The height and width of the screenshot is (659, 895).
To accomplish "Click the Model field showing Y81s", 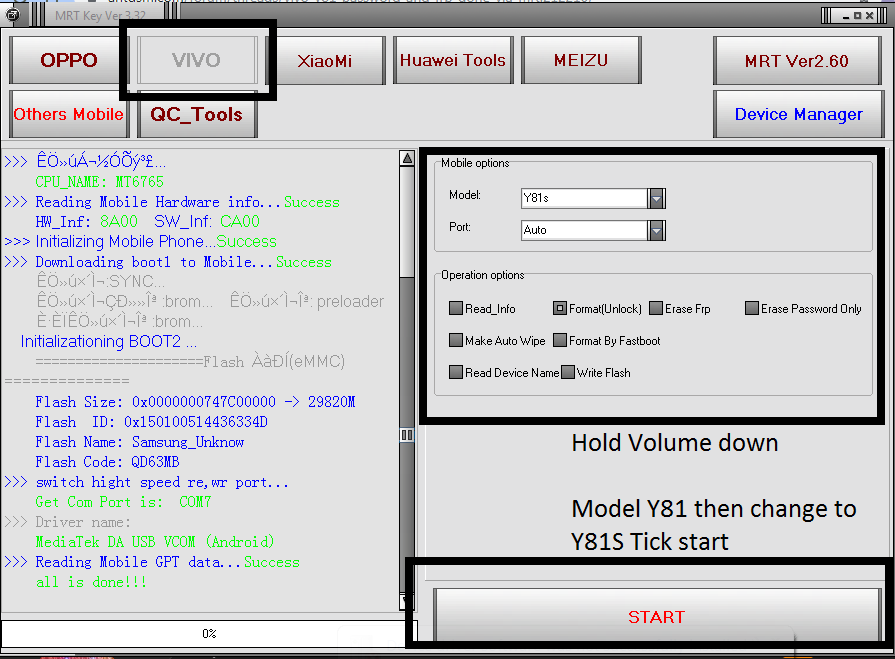I will pos(584,199).
